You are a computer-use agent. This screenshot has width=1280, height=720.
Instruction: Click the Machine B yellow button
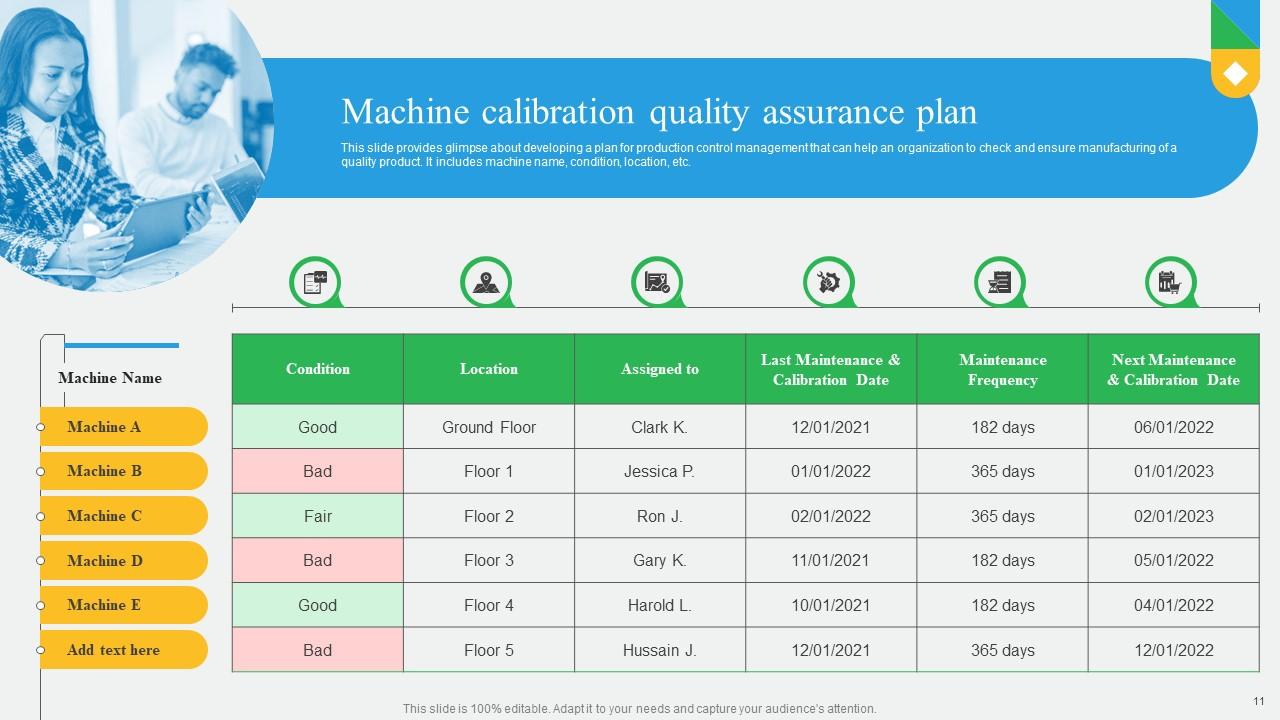point(123,471)
